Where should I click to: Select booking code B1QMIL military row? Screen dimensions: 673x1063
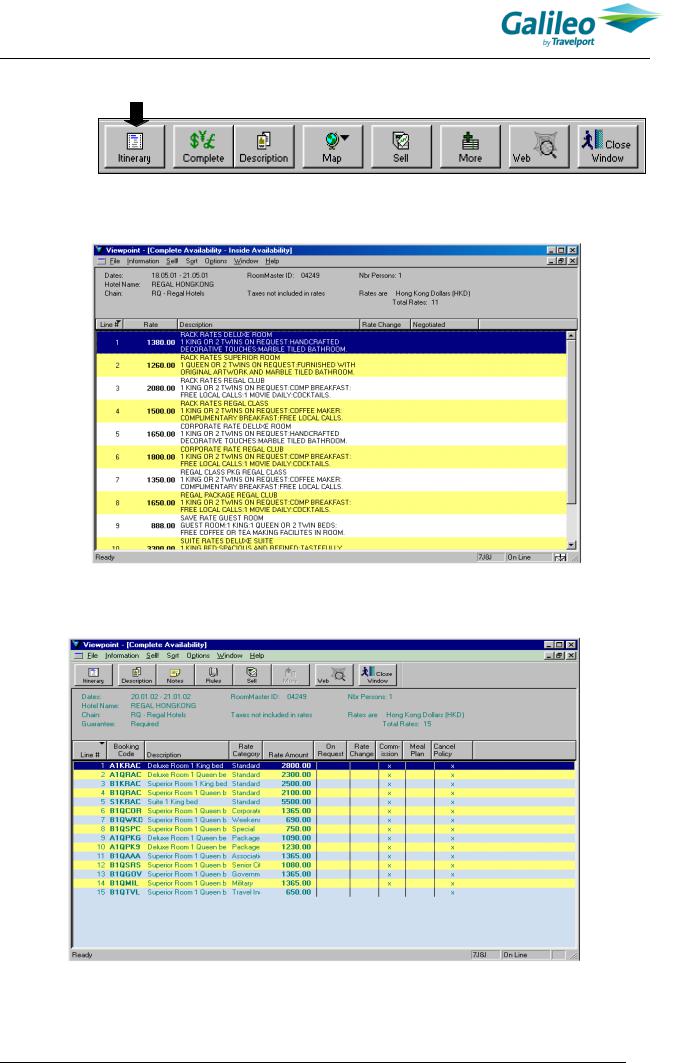pos(324,883)
